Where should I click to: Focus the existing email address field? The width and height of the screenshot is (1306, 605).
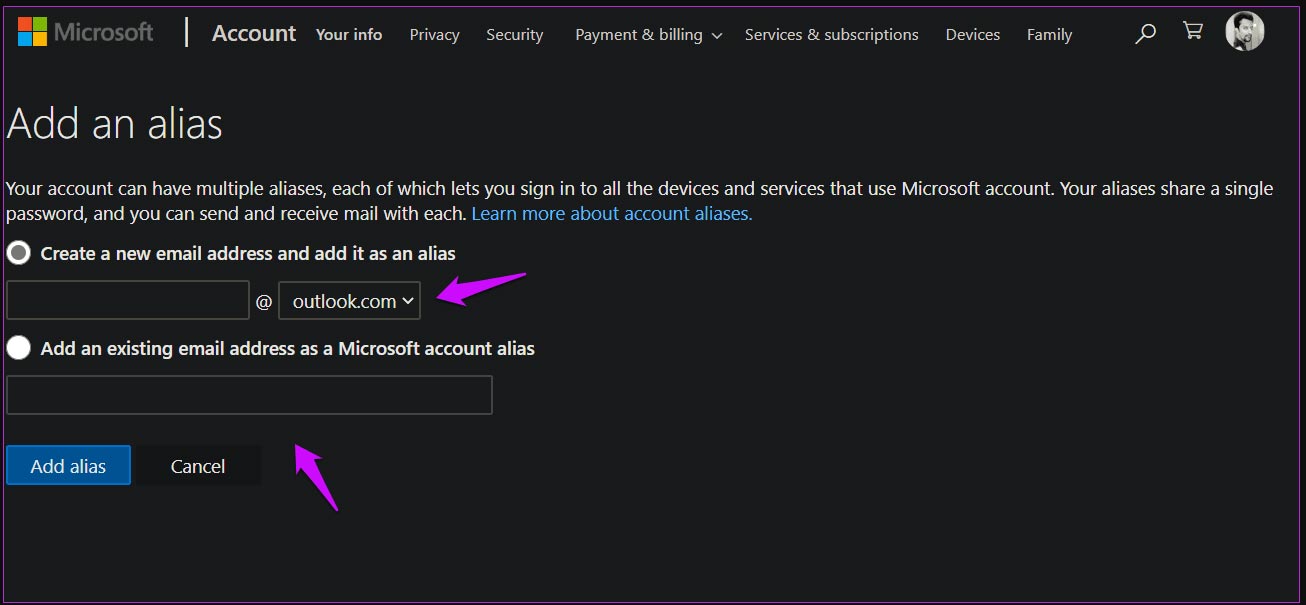(249, 395)
